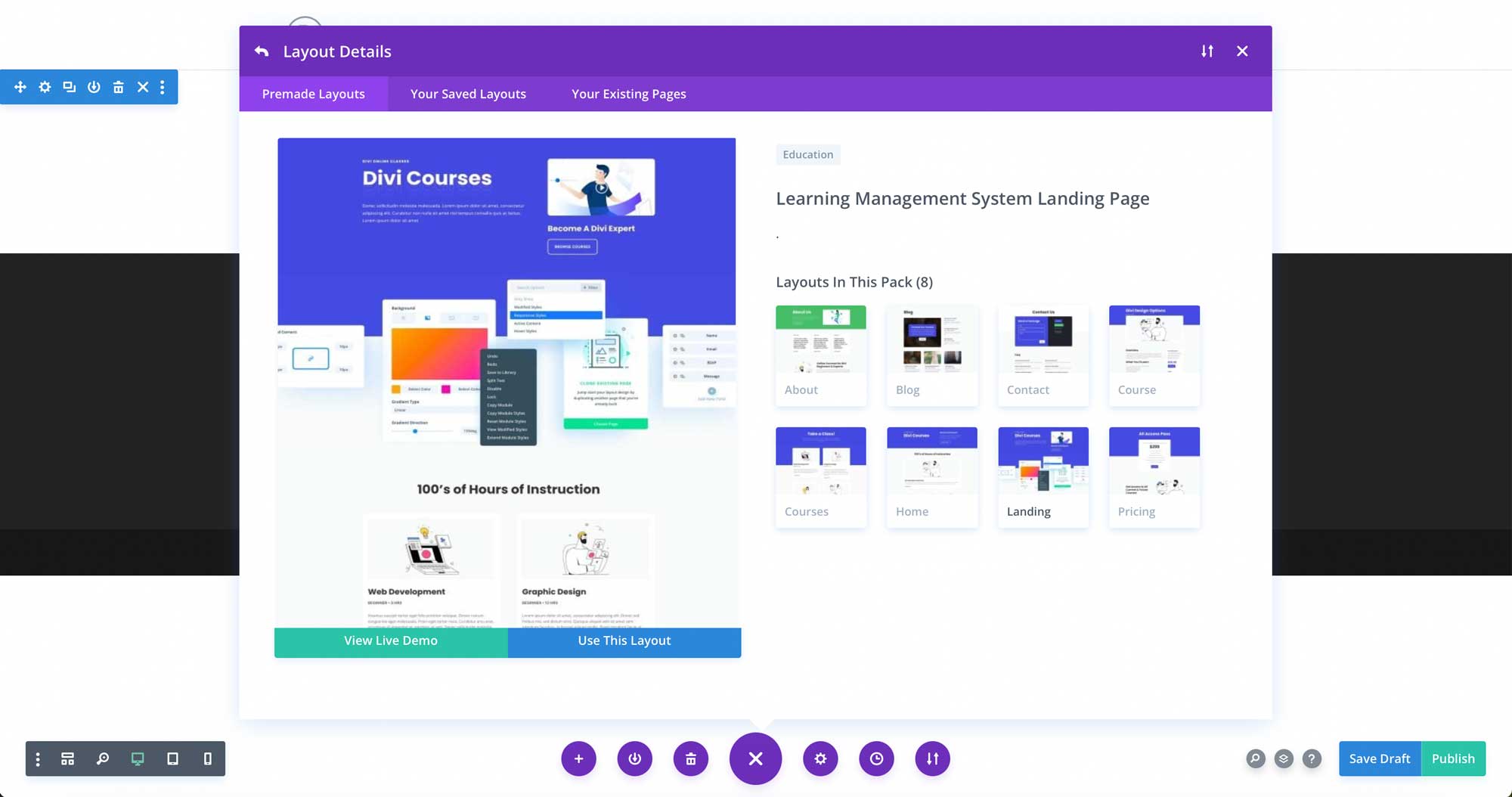
Task: Select the tablet preview icon
Action: [173, 758]
